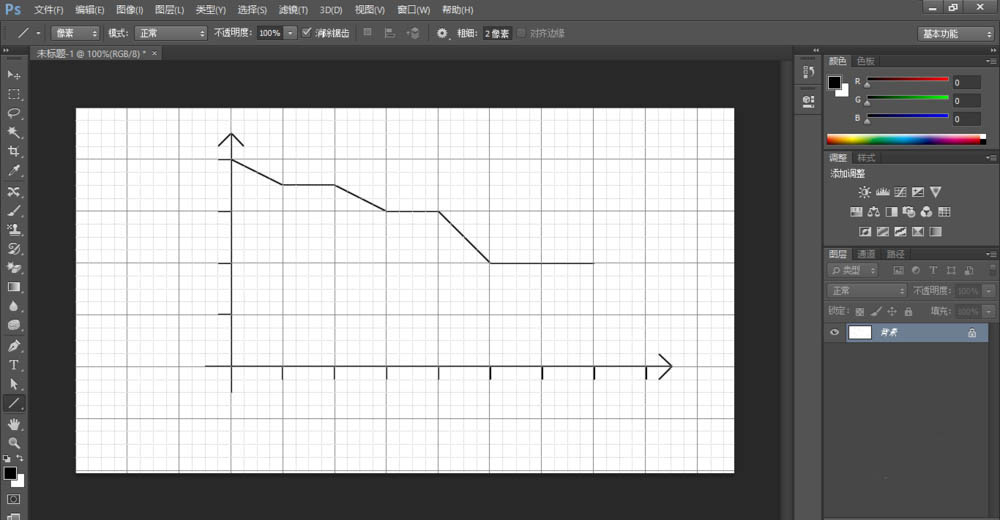Toggle lock transparent pixels
The image size is (1000, 520).
[x=860, y=311]
